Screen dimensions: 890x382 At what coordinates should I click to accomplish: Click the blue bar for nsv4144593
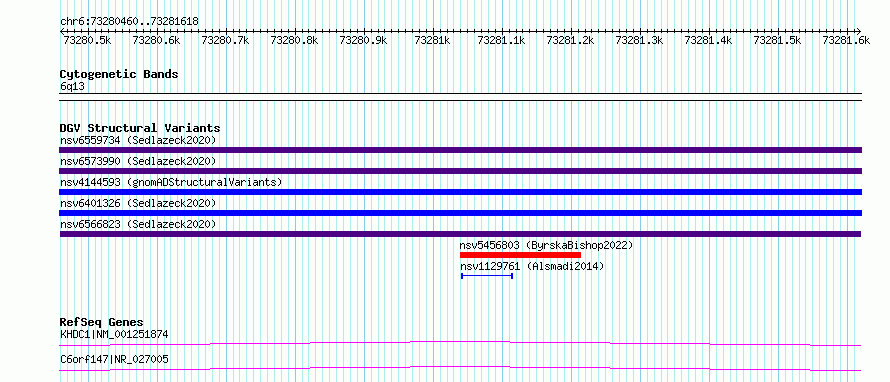(x=460, y=192)
